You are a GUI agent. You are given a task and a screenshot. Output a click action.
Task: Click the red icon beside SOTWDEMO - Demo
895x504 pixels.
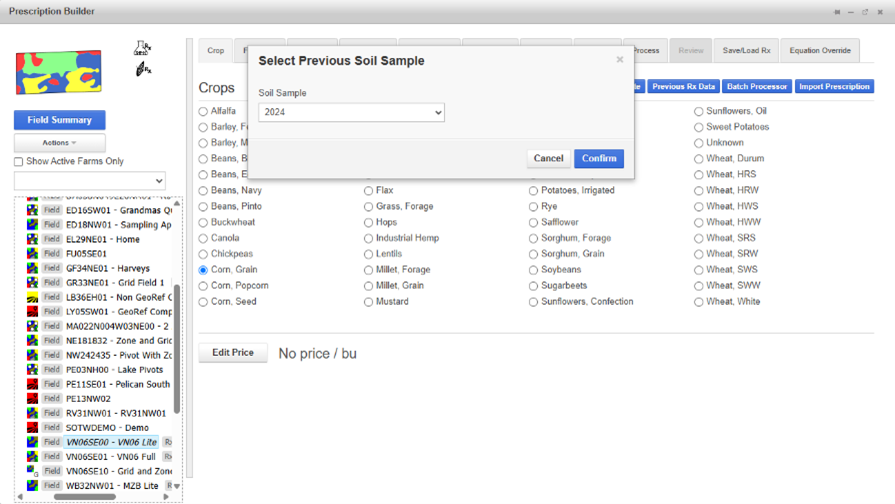coord(33,428)
